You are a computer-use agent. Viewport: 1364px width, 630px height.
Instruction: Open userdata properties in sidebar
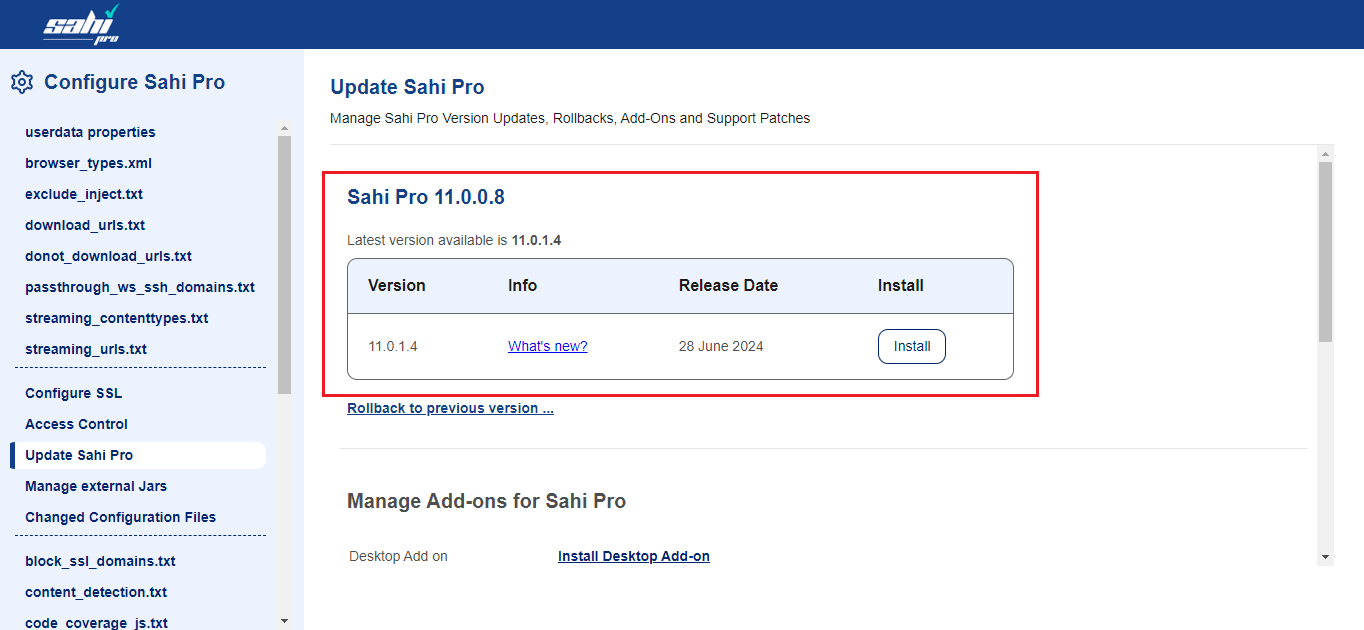pyautogui.click(x=90, y=132)
